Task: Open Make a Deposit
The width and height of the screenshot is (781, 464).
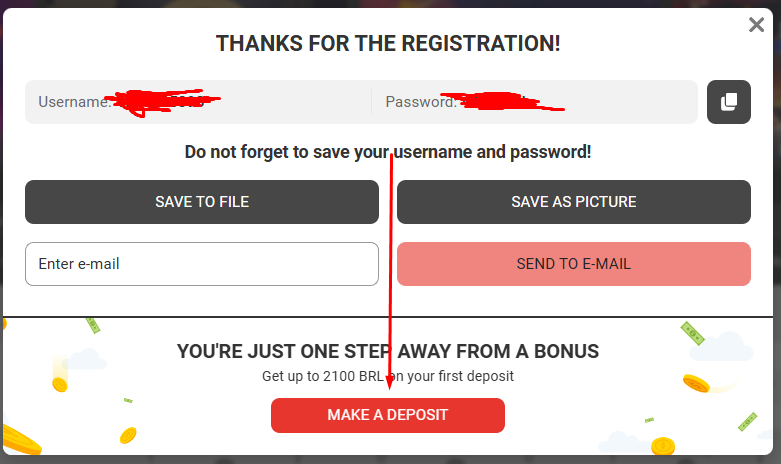Action: pos(387,415)
